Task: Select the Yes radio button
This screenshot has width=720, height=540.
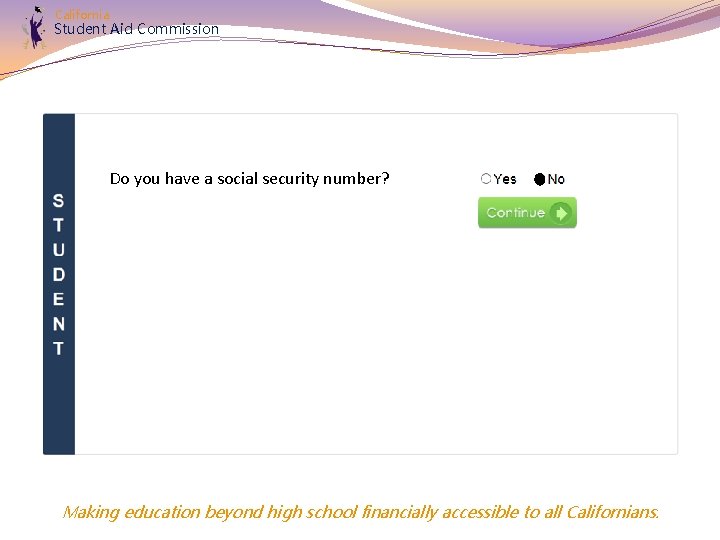Action: click(x=486, y=179)
